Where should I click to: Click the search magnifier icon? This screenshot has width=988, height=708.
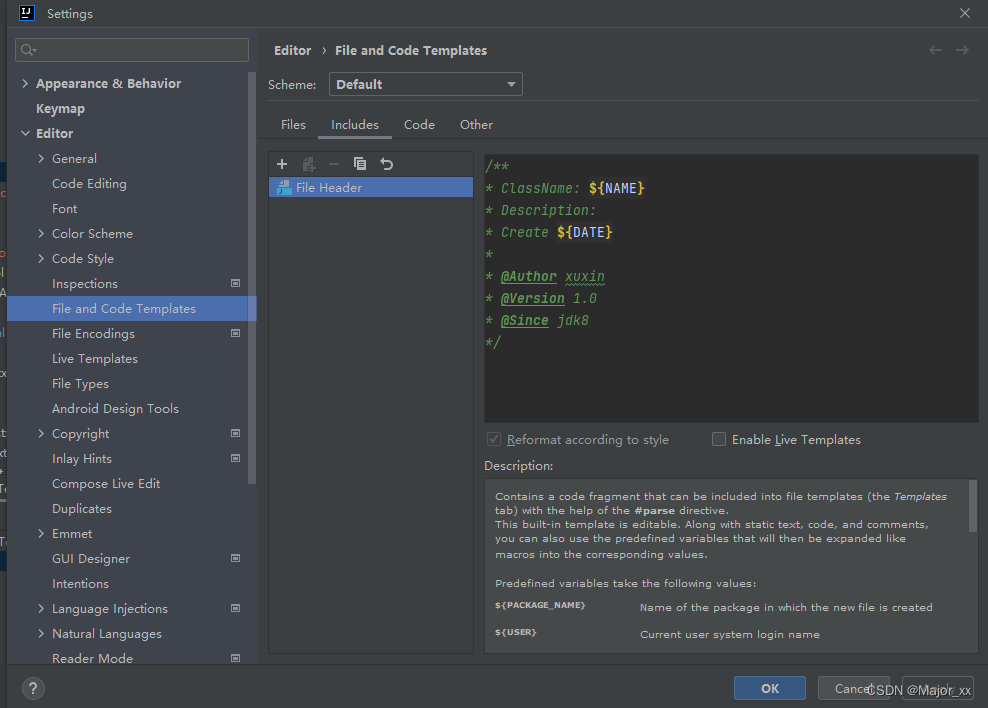click(28, 50)
